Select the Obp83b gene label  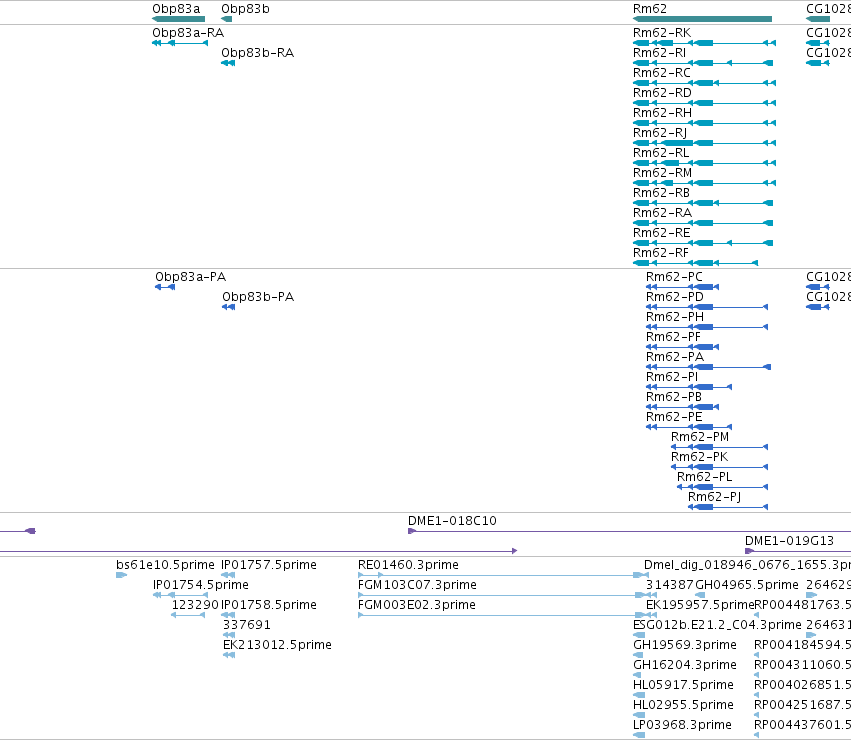(245, 9)
